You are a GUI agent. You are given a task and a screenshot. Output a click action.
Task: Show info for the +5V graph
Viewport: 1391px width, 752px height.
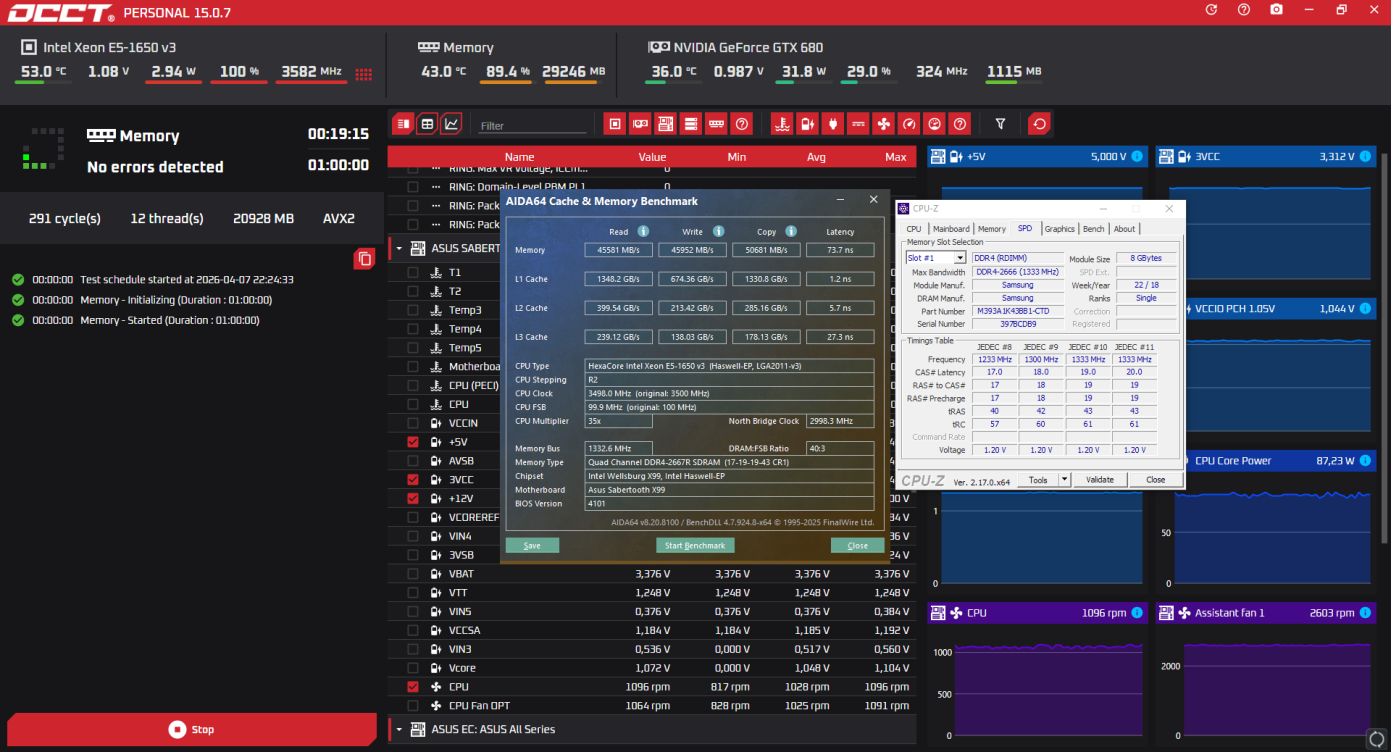click(x=1138, y=157)
